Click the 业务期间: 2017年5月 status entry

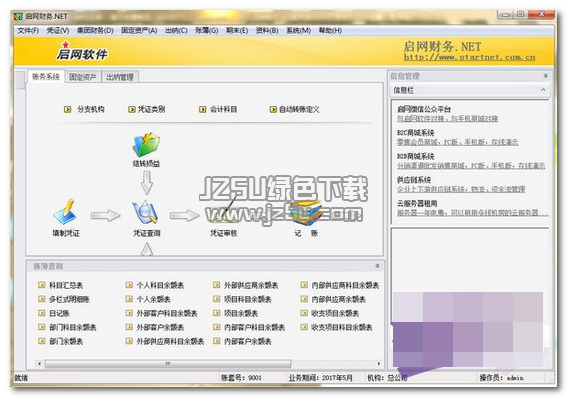[x=320, y=378]
